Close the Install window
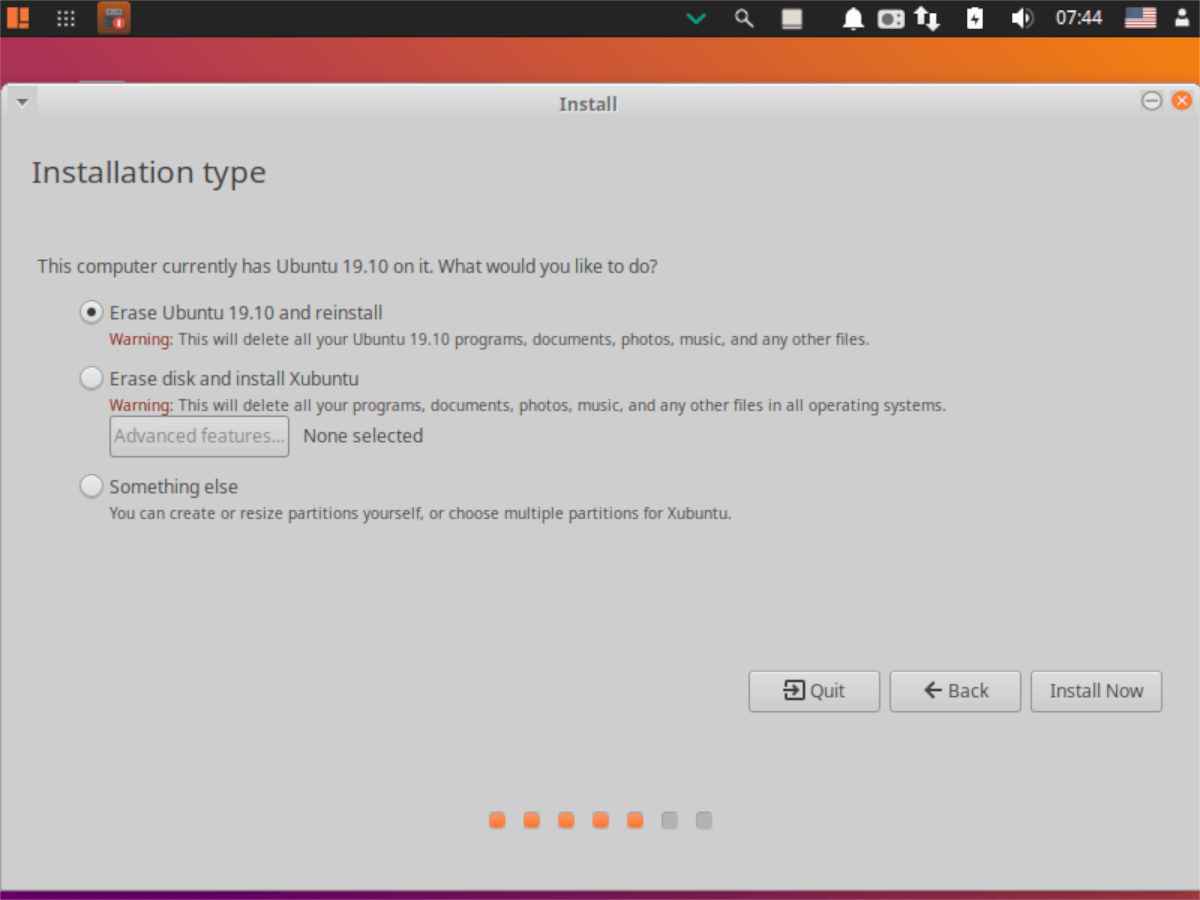 [x=1181, y=101]
